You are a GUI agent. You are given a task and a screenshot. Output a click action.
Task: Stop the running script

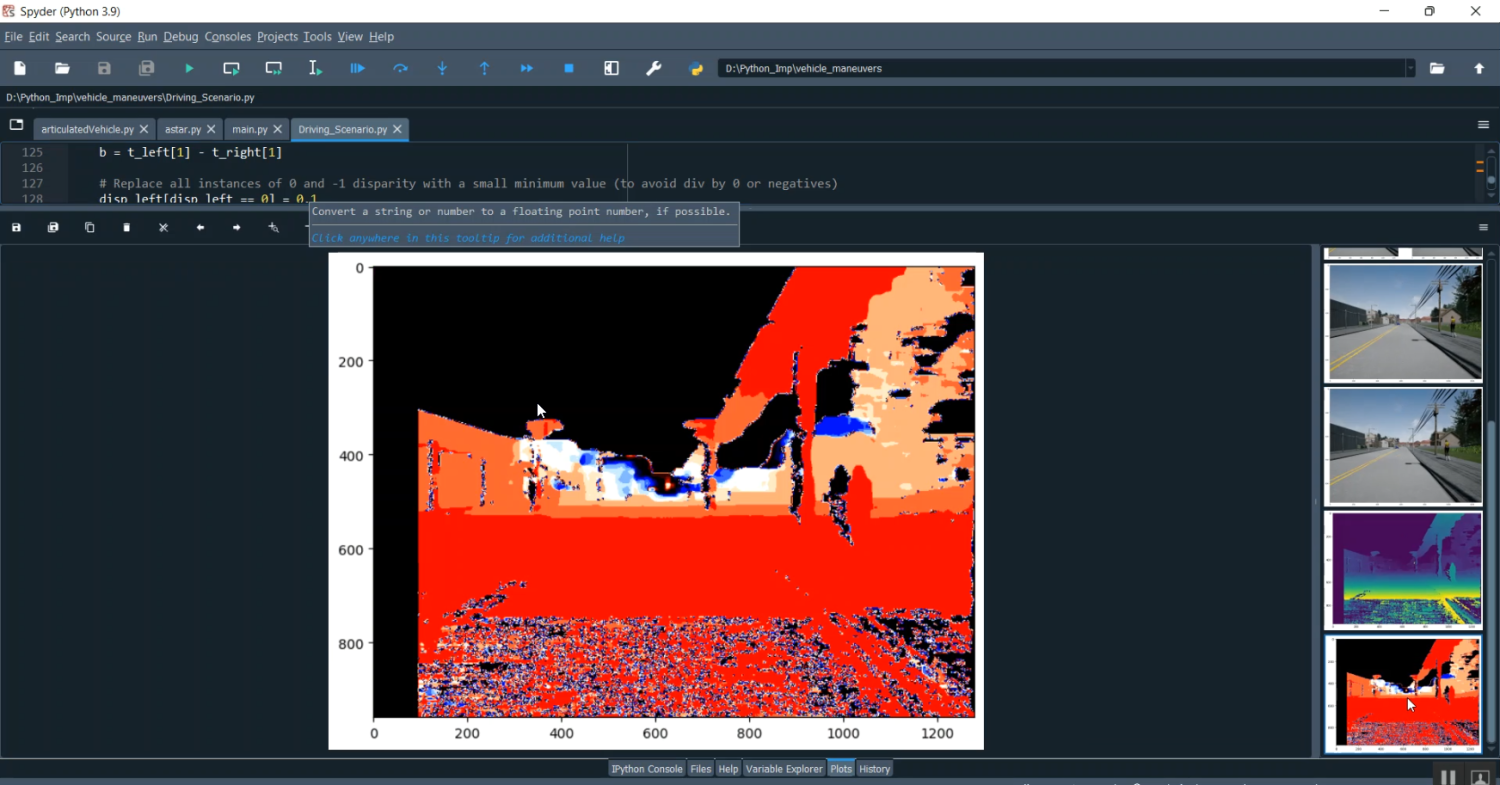(569, 68)
